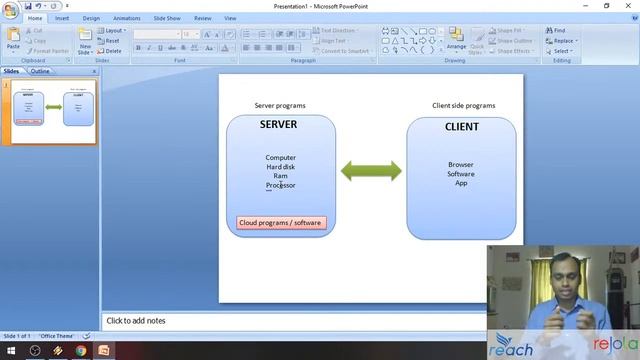Apply bulleted list
This screenshot has height=360, width=640.
pyautogui.click(x=247, y=34)
